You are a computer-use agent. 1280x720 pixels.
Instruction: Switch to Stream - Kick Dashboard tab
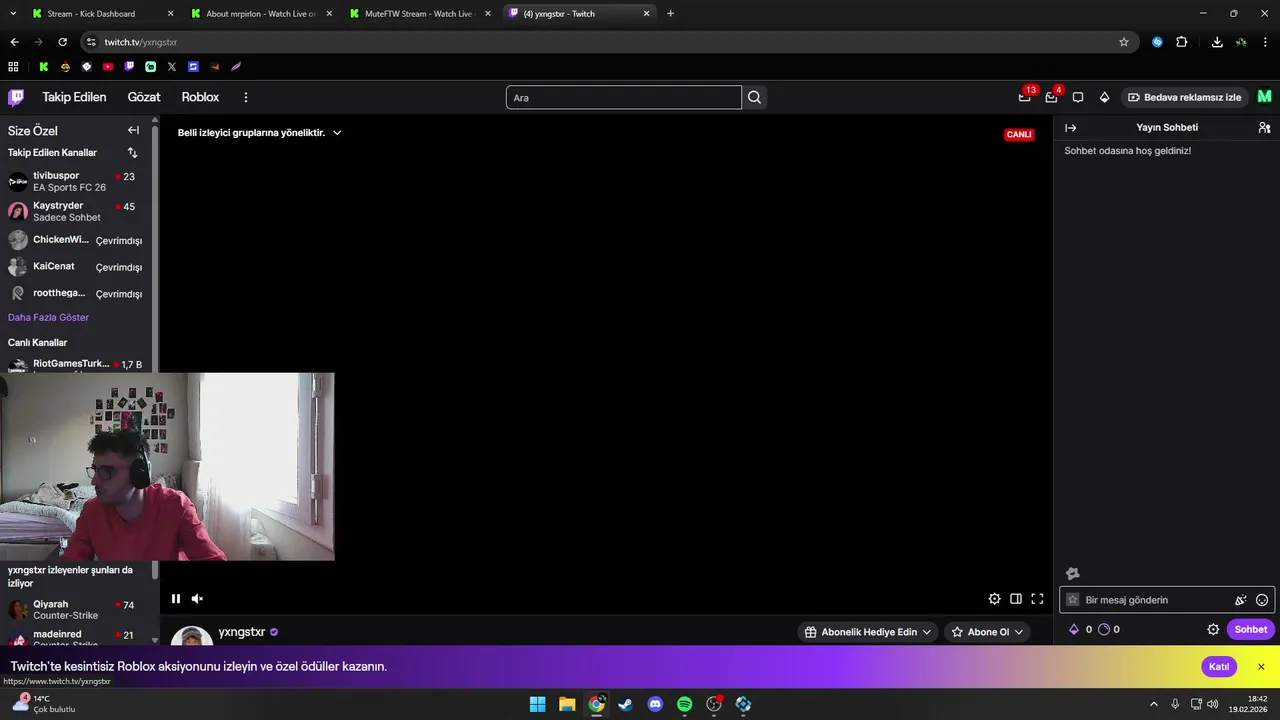(103, 14)
